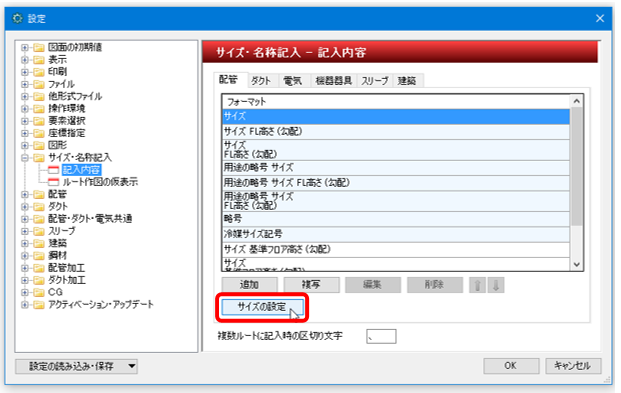This screenshot has height=393, width=621.
Task: Open サイズの設定
Action: (x=262, y=307)
